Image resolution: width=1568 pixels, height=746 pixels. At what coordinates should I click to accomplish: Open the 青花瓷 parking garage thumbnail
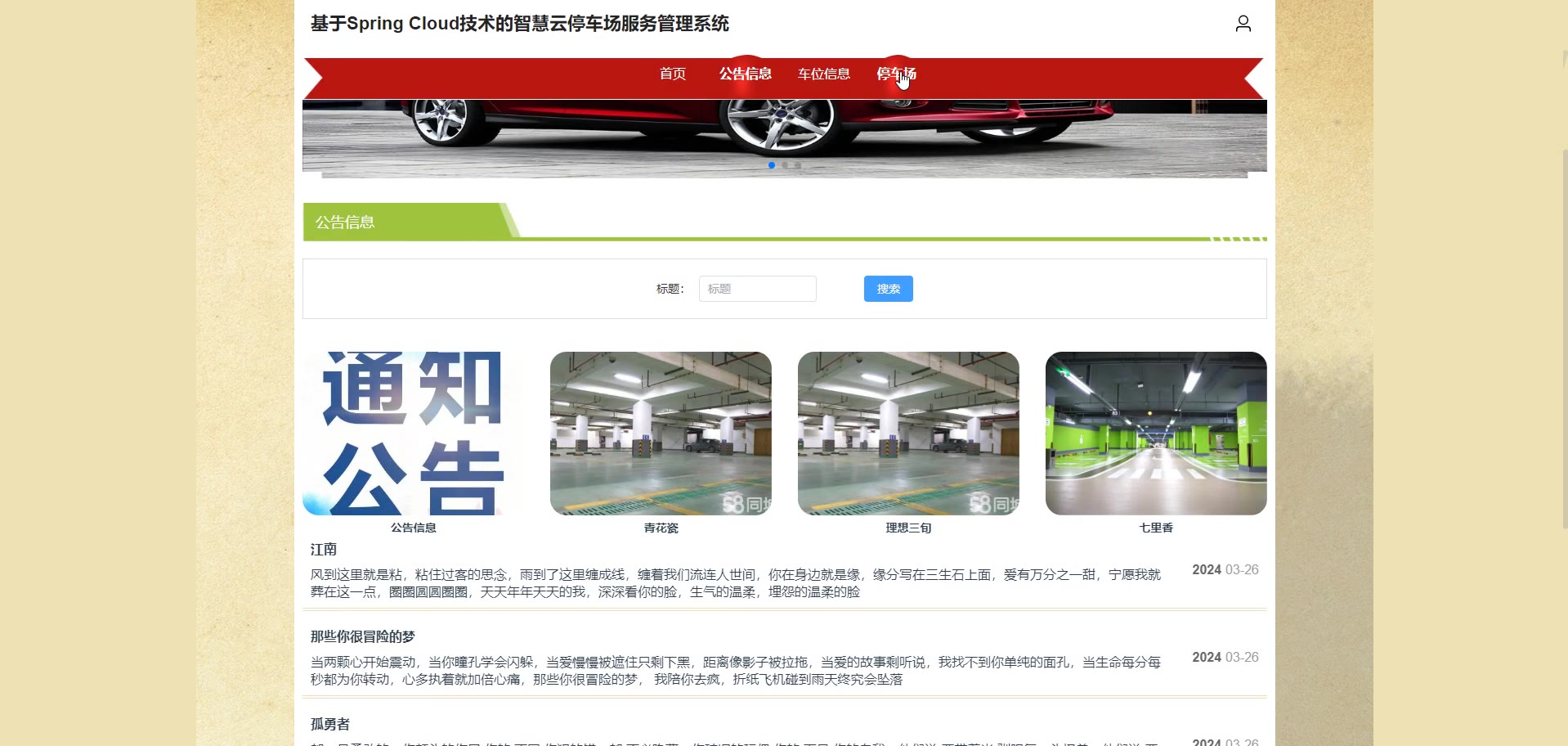click(661, 434)
